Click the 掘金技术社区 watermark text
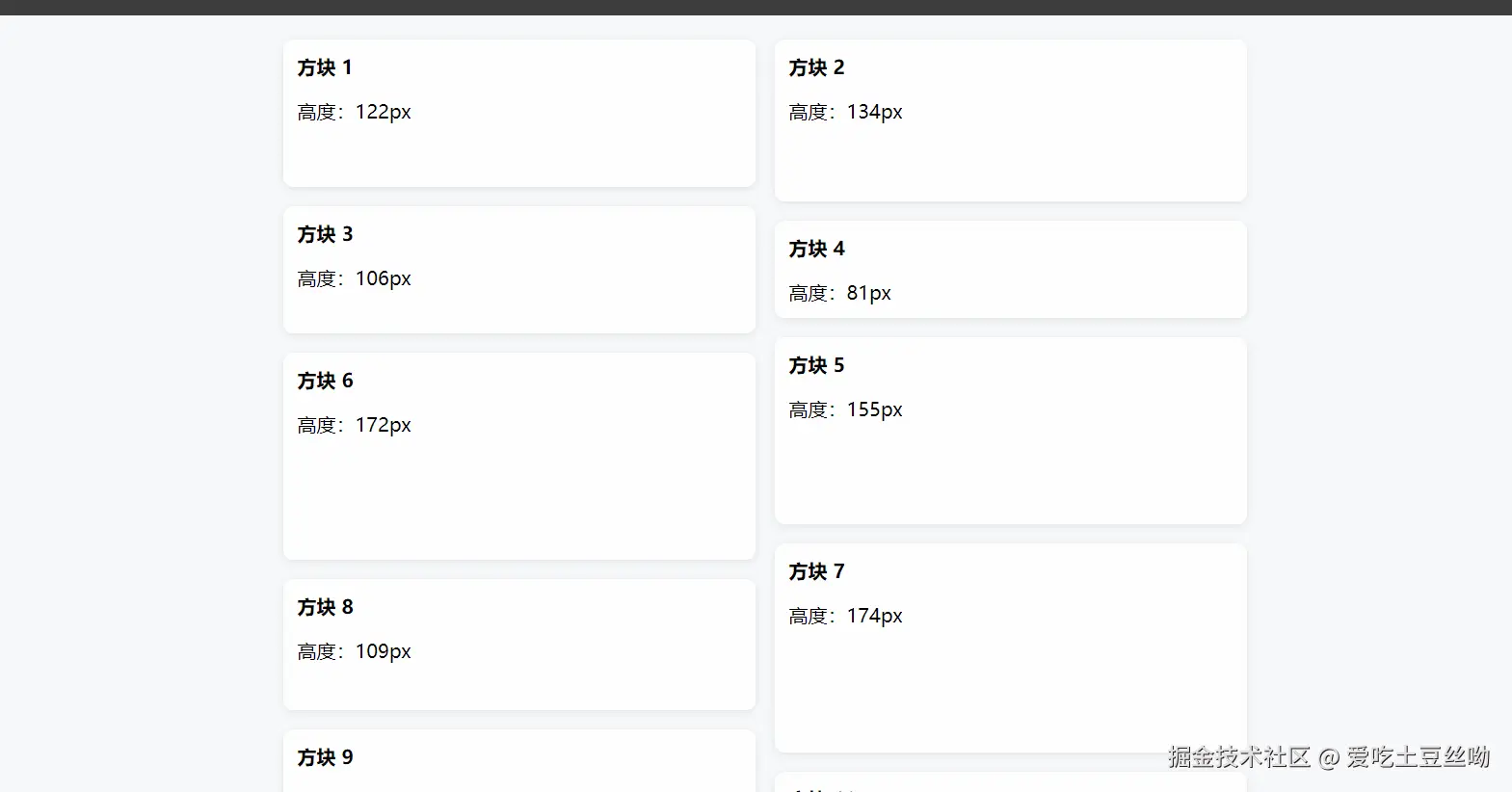Viewport: 1512px width, 792px height. click(1239, 757)
